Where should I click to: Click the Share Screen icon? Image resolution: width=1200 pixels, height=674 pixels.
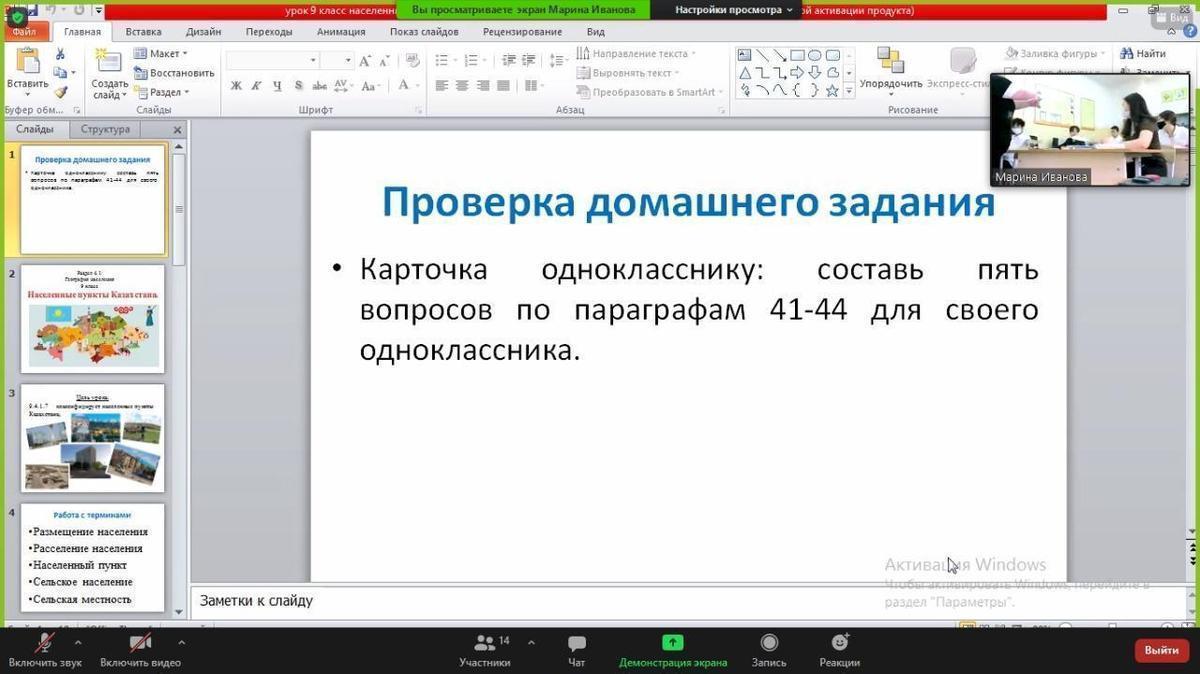click(672, 644)
